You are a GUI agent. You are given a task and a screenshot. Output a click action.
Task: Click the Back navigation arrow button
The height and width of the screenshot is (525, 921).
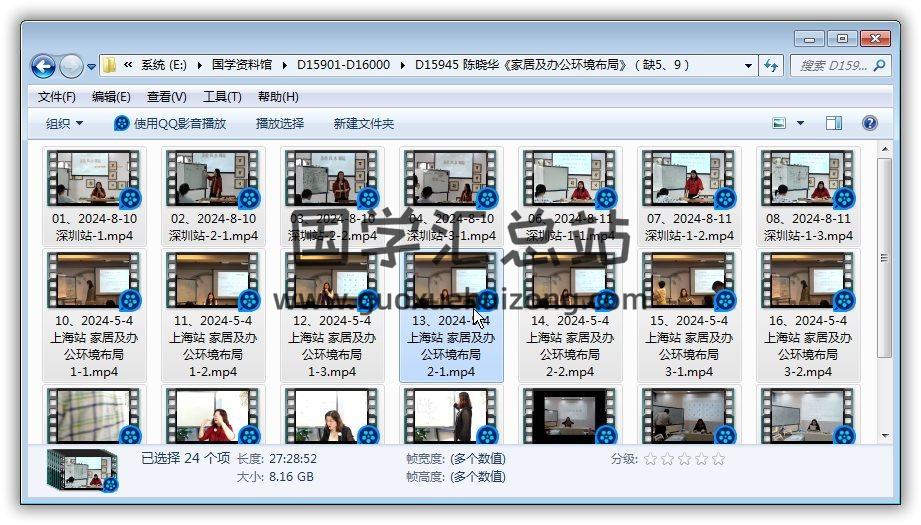pos(43,66)
